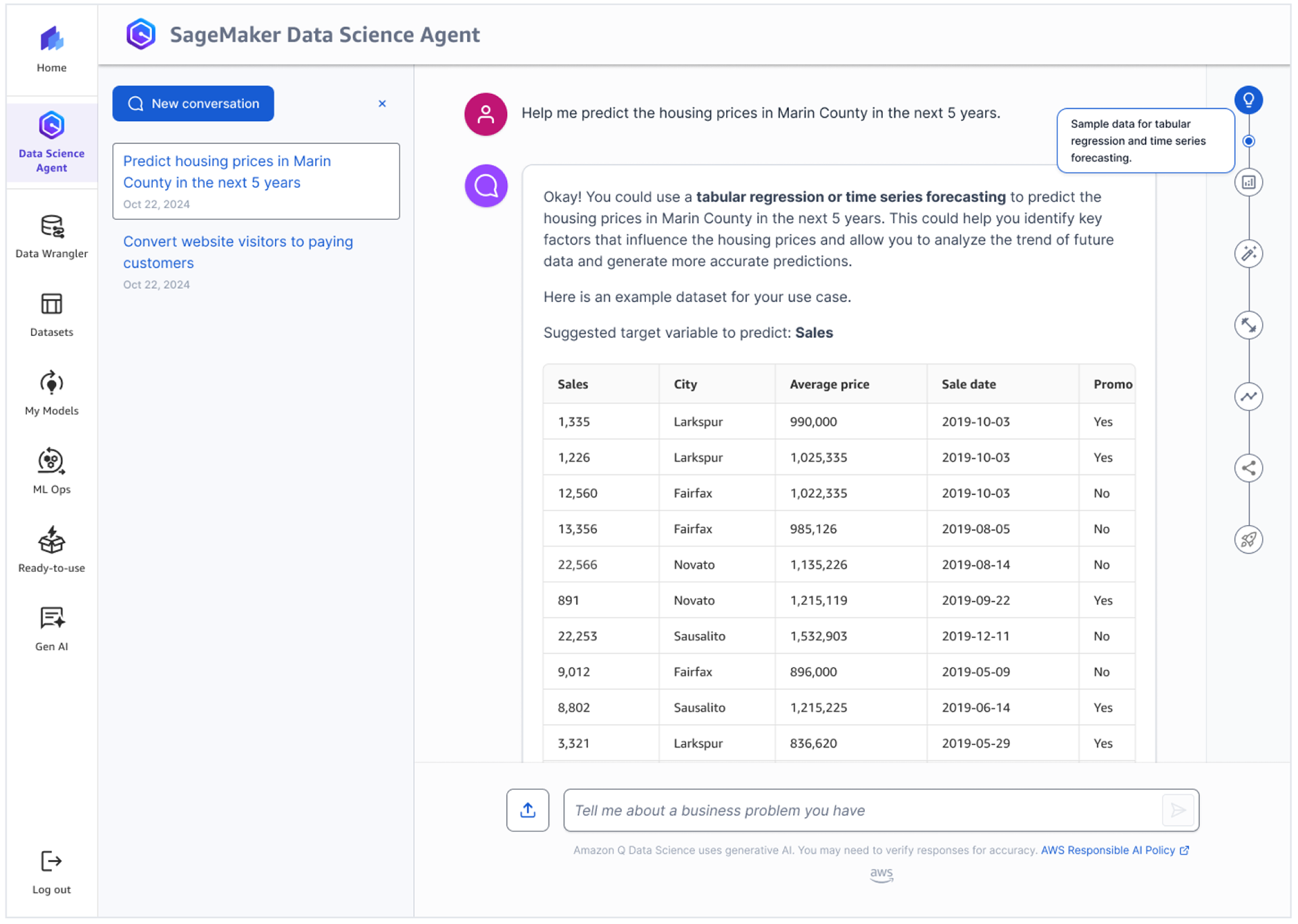Open Datasets section
1298x924 pixels.
pyautogui.click(x=51, y=315)
